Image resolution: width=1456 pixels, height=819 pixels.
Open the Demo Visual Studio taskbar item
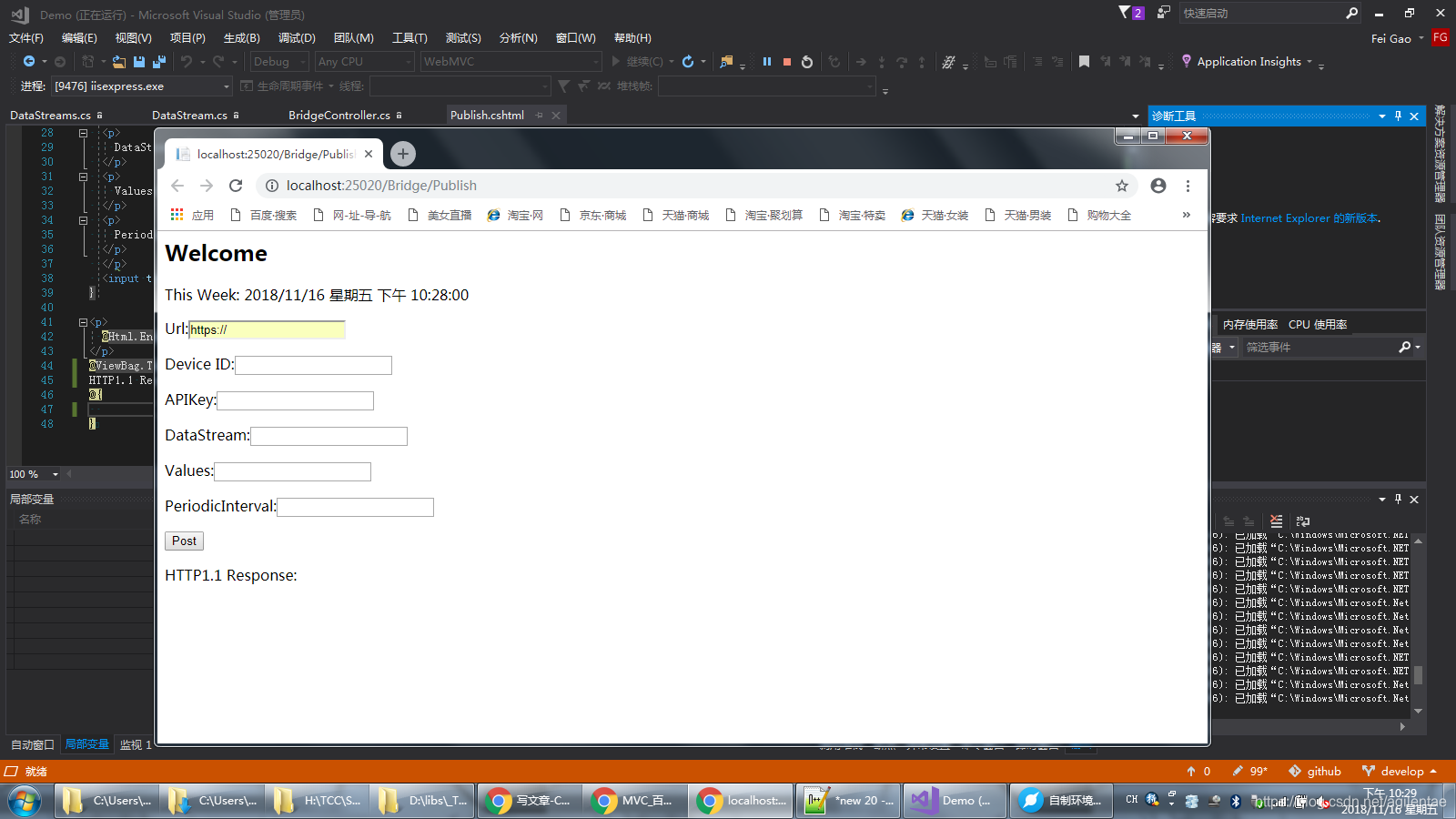pos(955,801)
